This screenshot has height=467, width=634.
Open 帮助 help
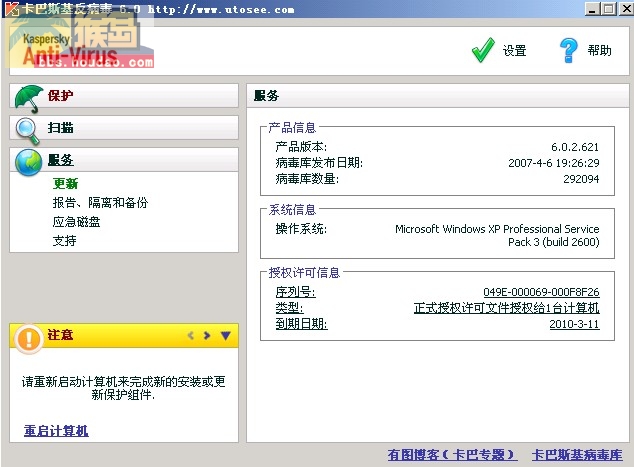(599, 51)
